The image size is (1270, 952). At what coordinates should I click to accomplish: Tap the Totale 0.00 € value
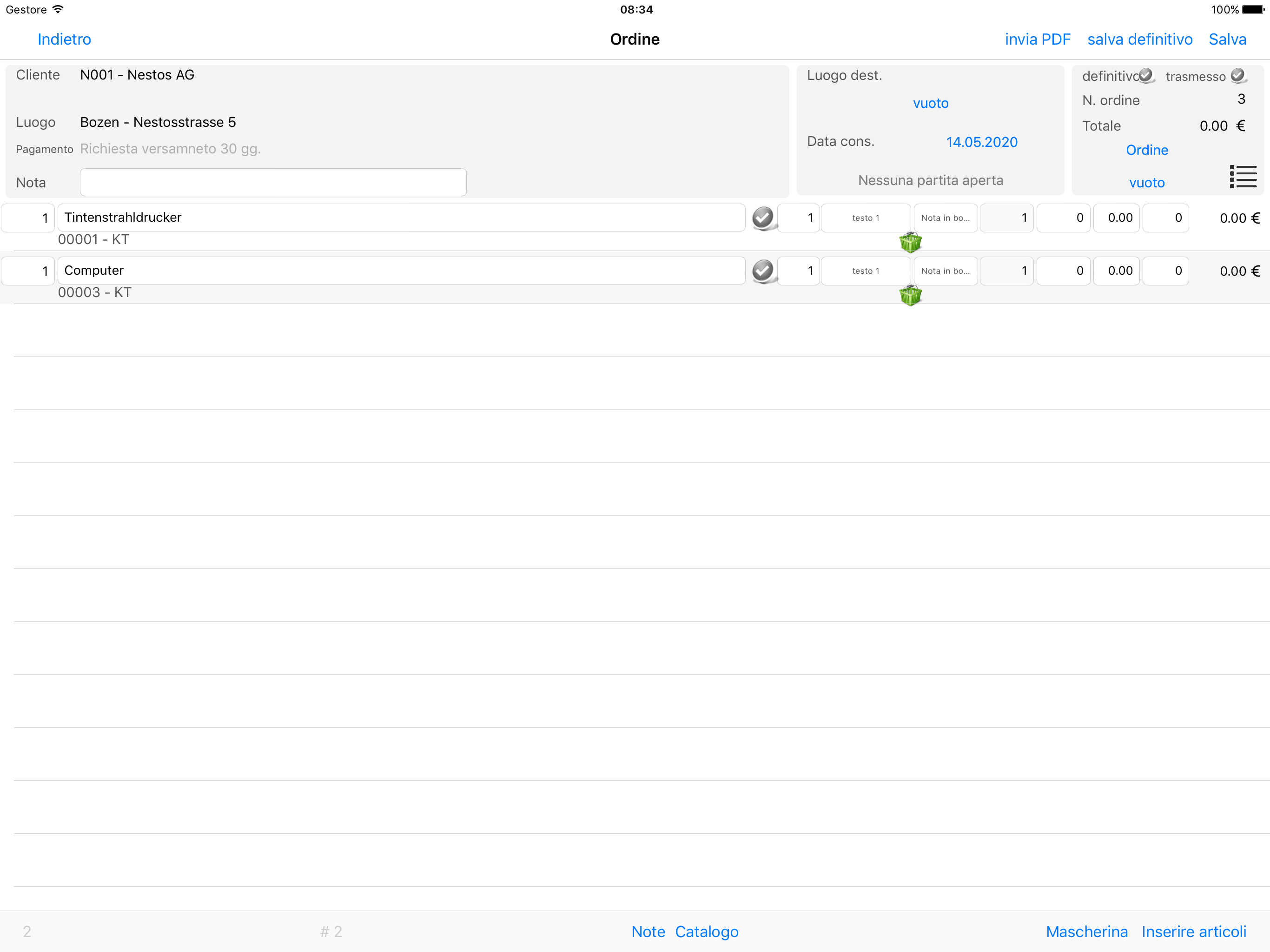pos(1222,126)
